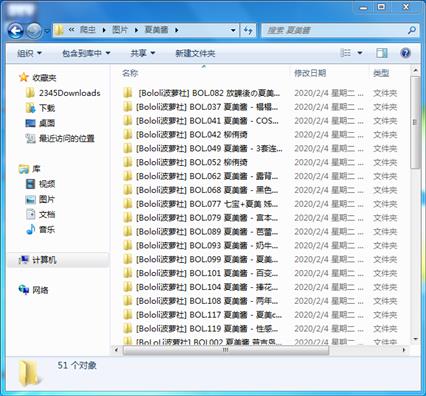The image size is (426, 396).
Task: Click the 图片 breadcrumb in address bar
Action: (x=120, y=30)
